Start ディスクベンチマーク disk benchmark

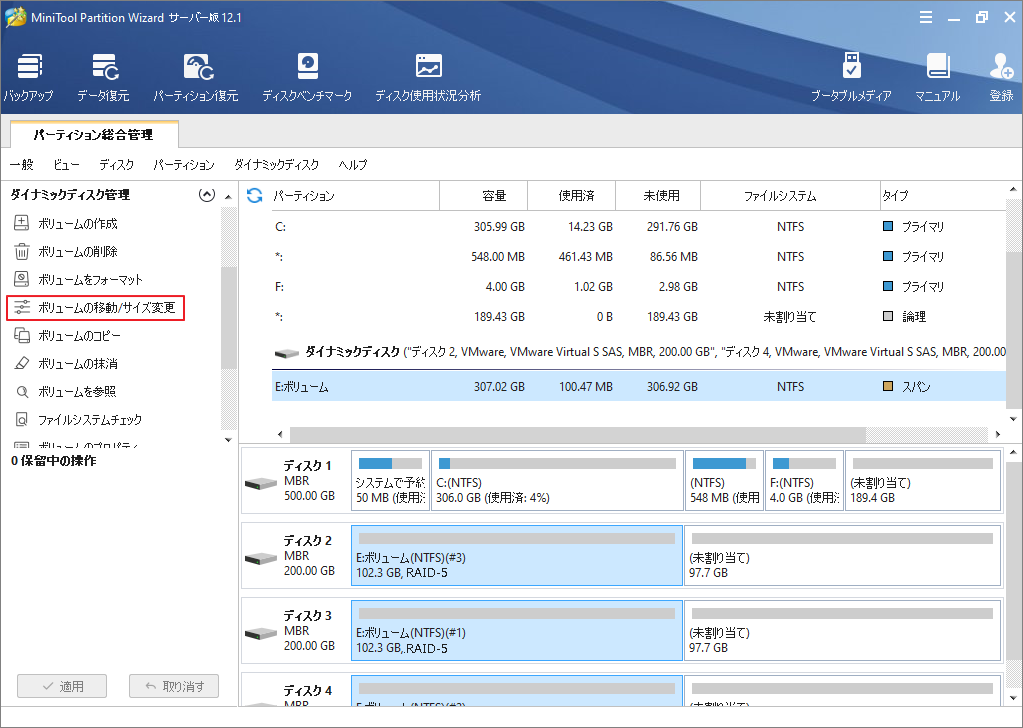307,77
